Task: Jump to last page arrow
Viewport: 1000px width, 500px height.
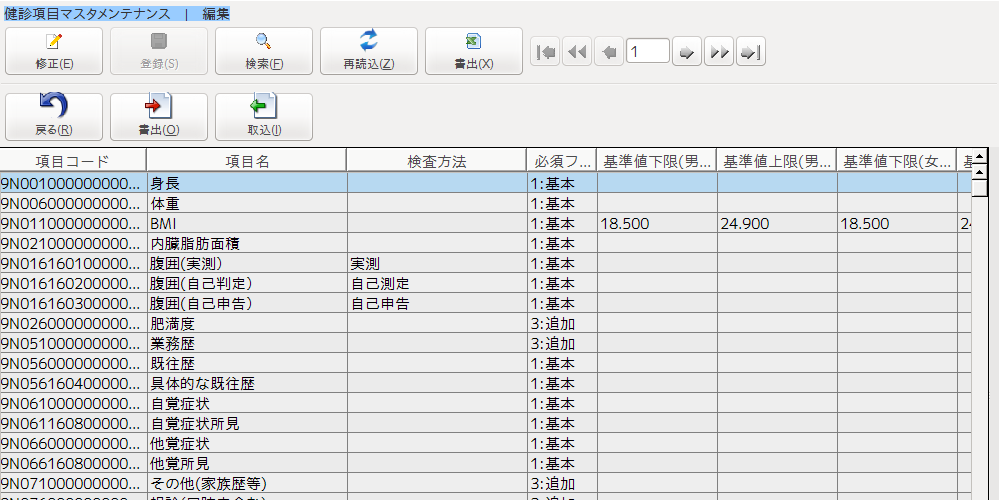Action: pos(751,52)
